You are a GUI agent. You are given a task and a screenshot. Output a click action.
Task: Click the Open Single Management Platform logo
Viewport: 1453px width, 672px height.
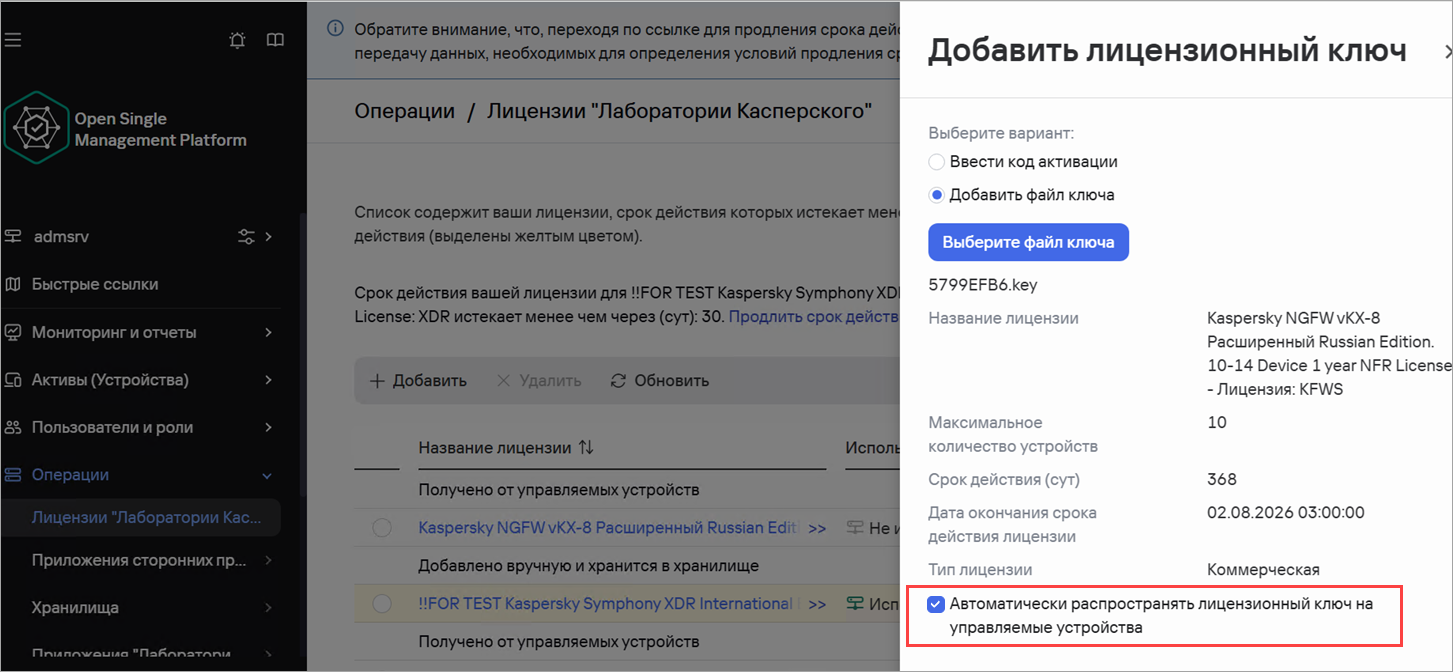pyautogui.click(x=36, y=129)
